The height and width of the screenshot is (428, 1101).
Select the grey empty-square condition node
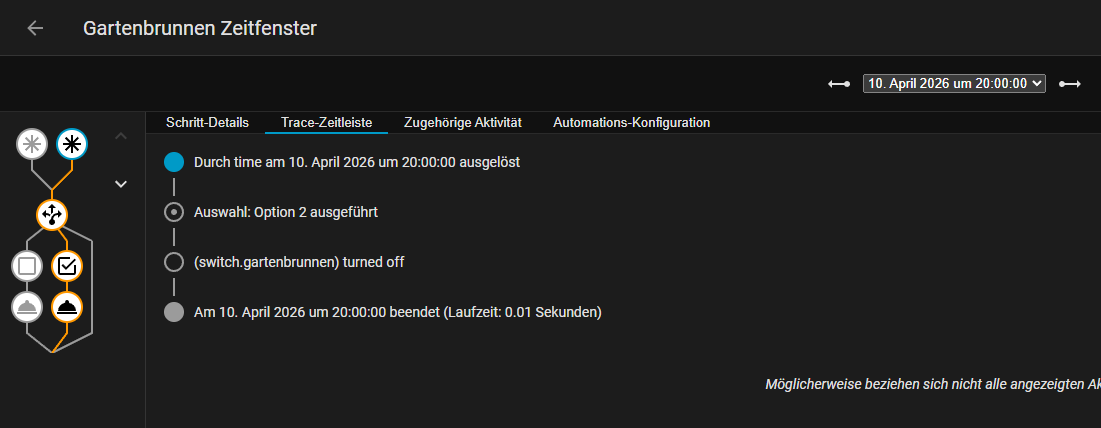(x=27, y=266)
